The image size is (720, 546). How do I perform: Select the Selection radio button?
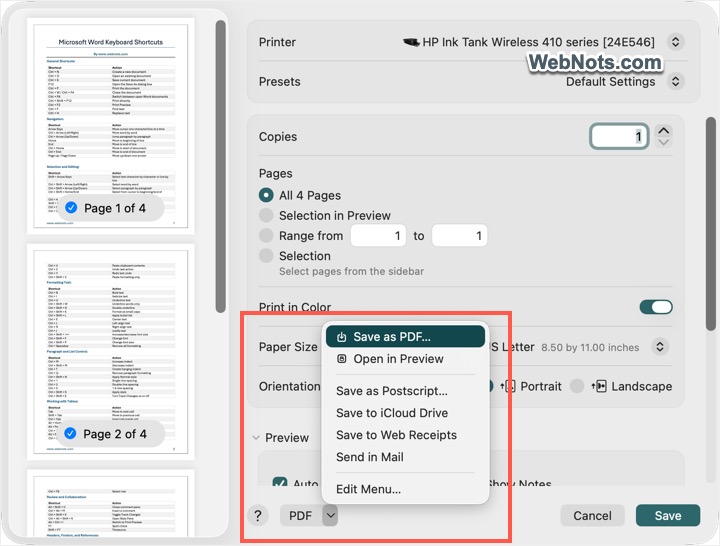[x=266, y=256]
